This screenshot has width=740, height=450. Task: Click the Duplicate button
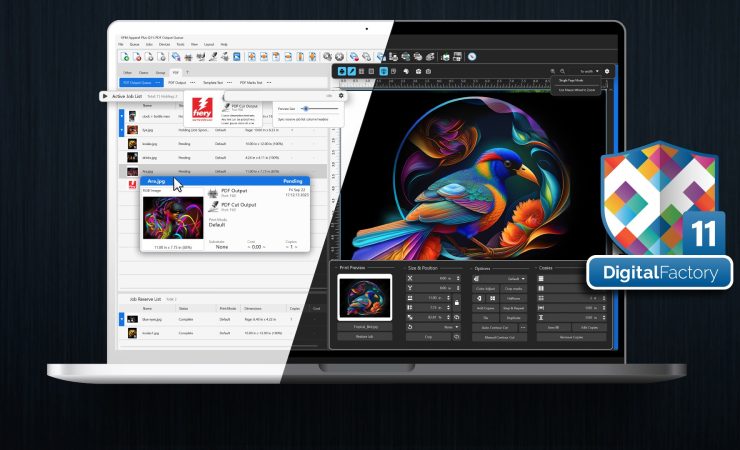coord(513,317)
